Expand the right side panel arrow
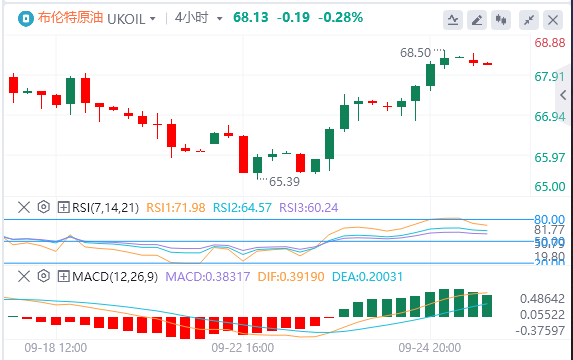This screenshot has height=360, width=573. tap(563, 95)
